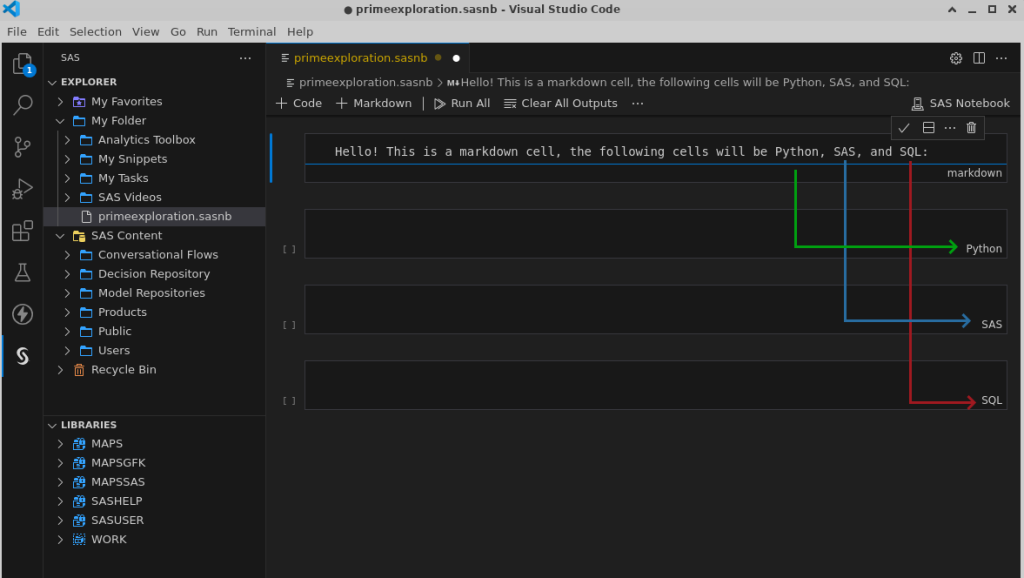Open the Source Control view icon

pos(22,147)
